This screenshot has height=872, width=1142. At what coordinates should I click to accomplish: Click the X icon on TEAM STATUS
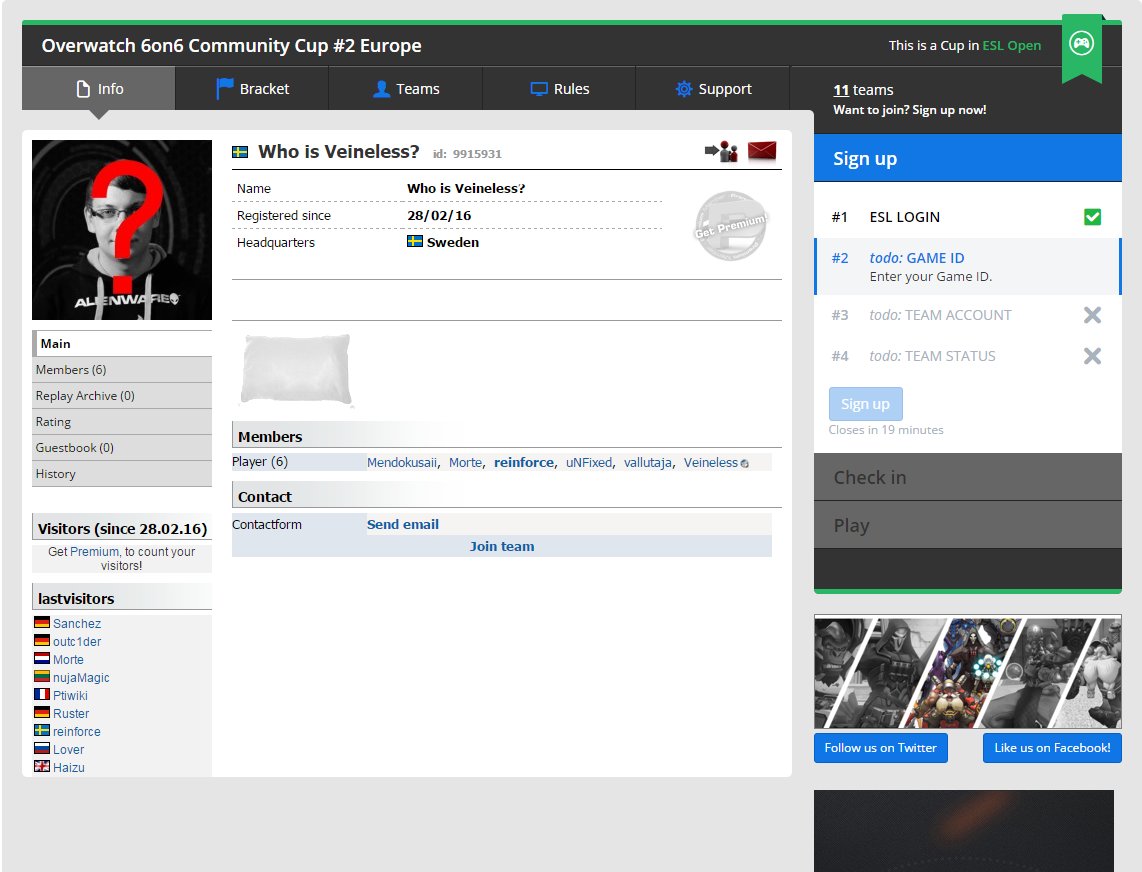pyautogui.click(x=1092, y=356)
